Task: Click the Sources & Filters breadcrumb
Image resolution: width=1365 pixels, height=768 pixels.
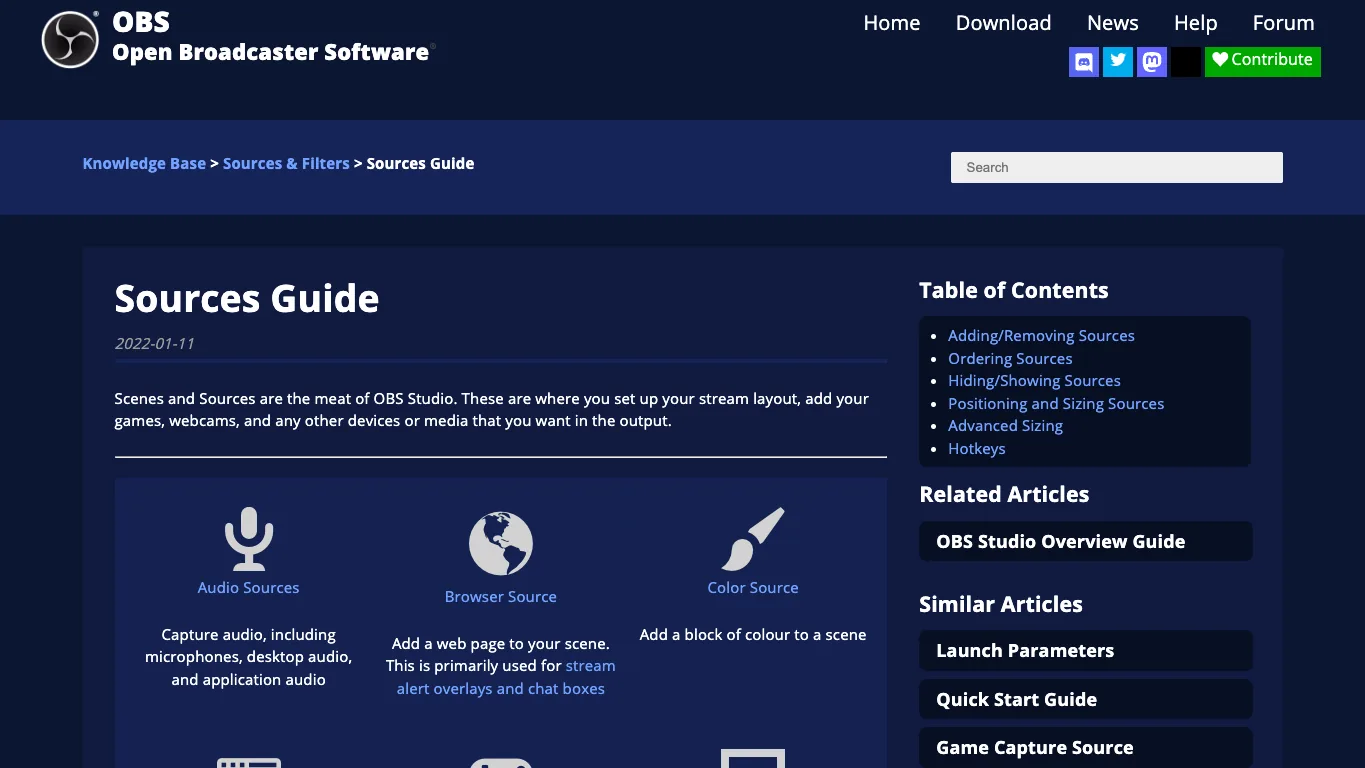Action: coord(286,164)
